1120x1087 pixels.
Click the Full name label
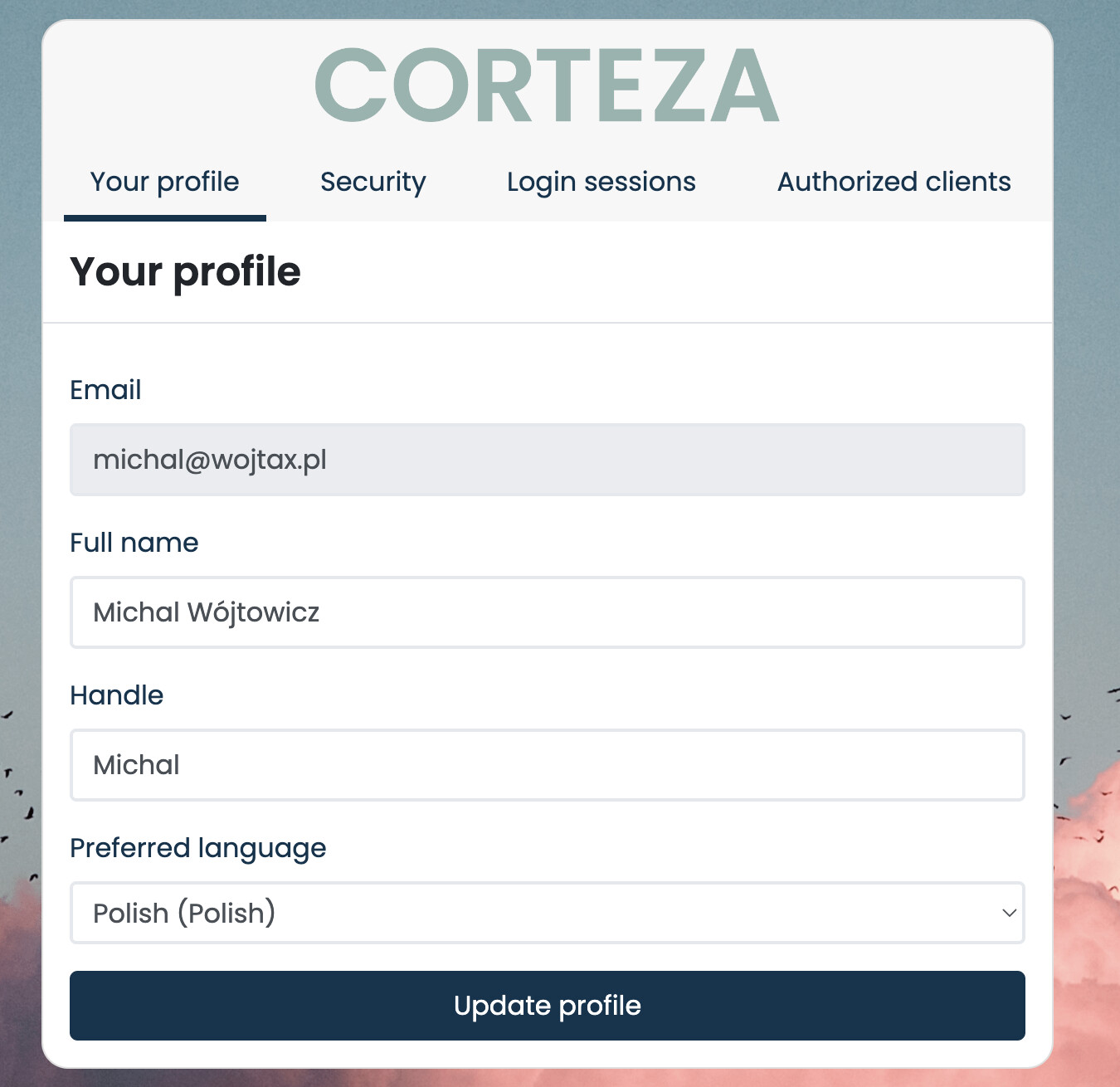coord(134,543)
